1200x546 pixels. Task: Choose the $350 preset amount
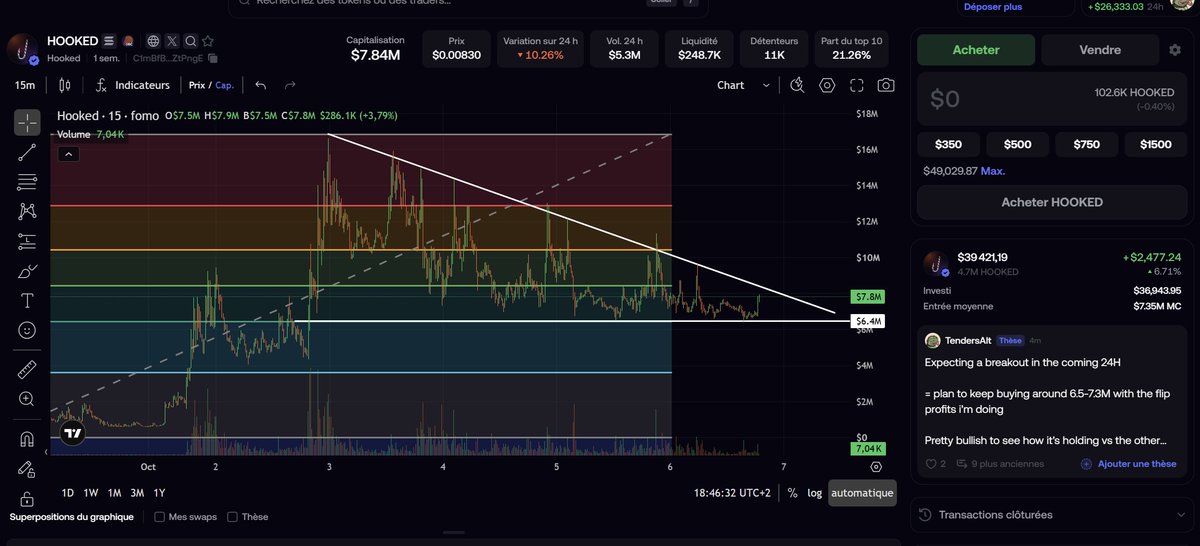[948, 144]
